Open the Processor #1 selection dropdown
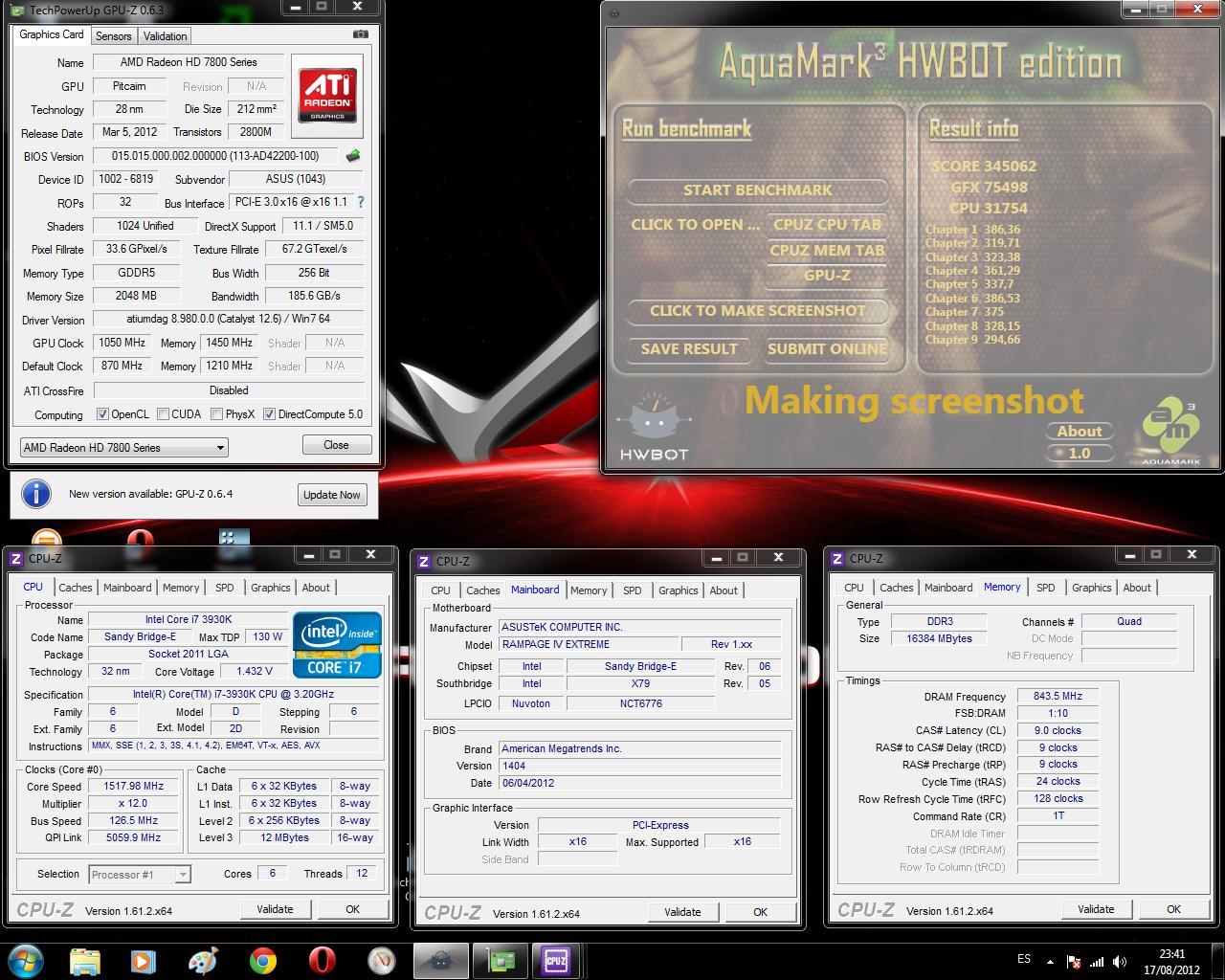1225x980 pixels. click(140, 875)
